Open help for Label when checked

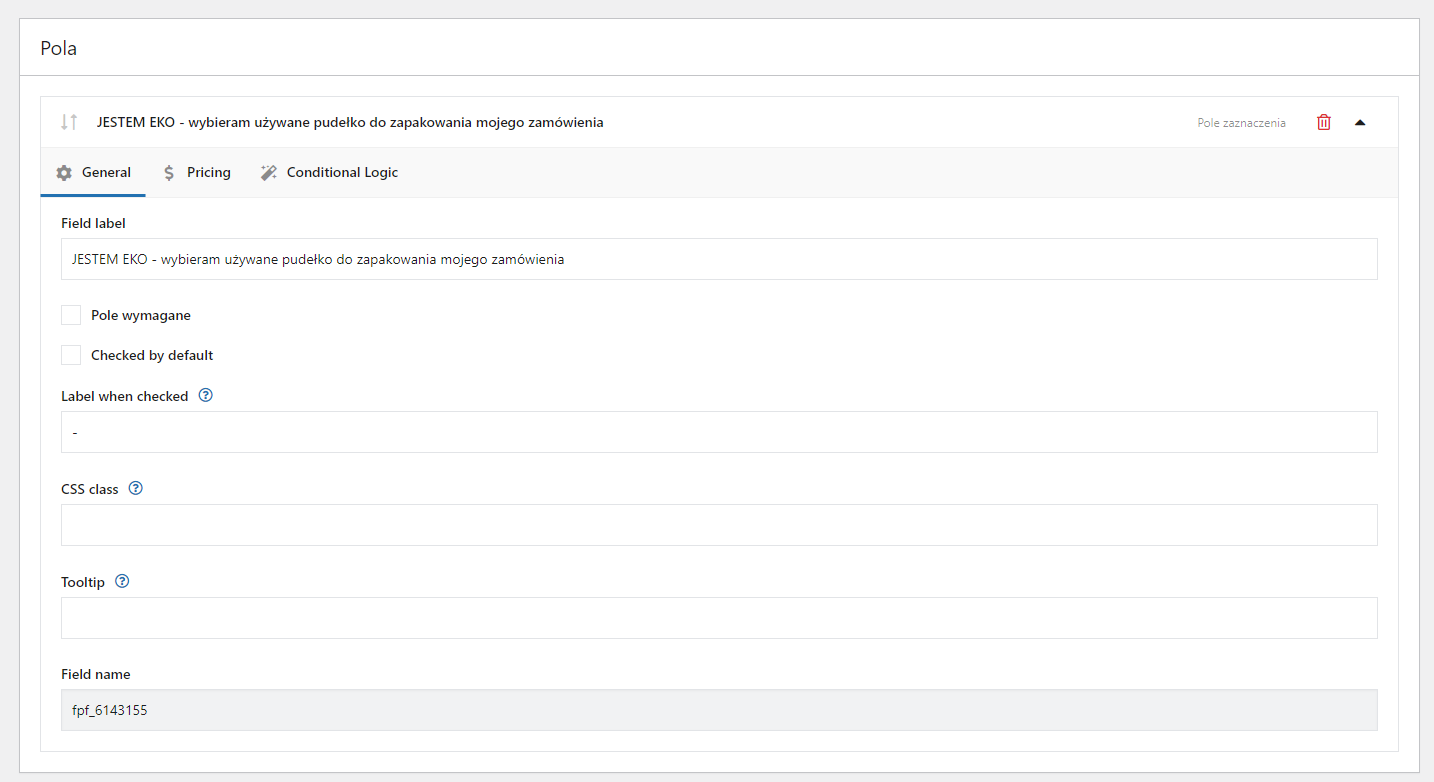206,395
